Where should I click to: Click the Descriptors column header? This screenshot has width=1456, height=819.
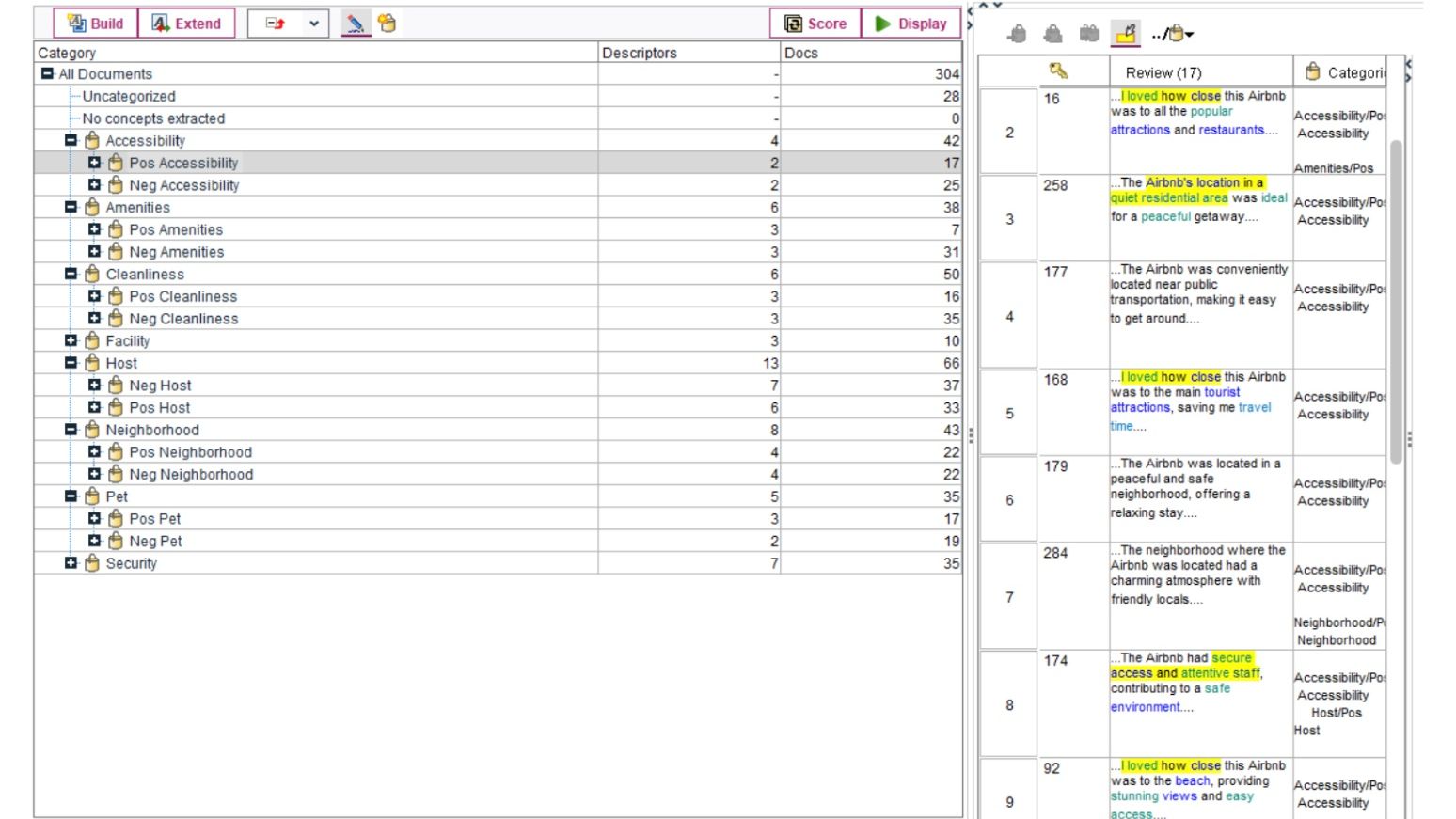[x=689, y=53]
